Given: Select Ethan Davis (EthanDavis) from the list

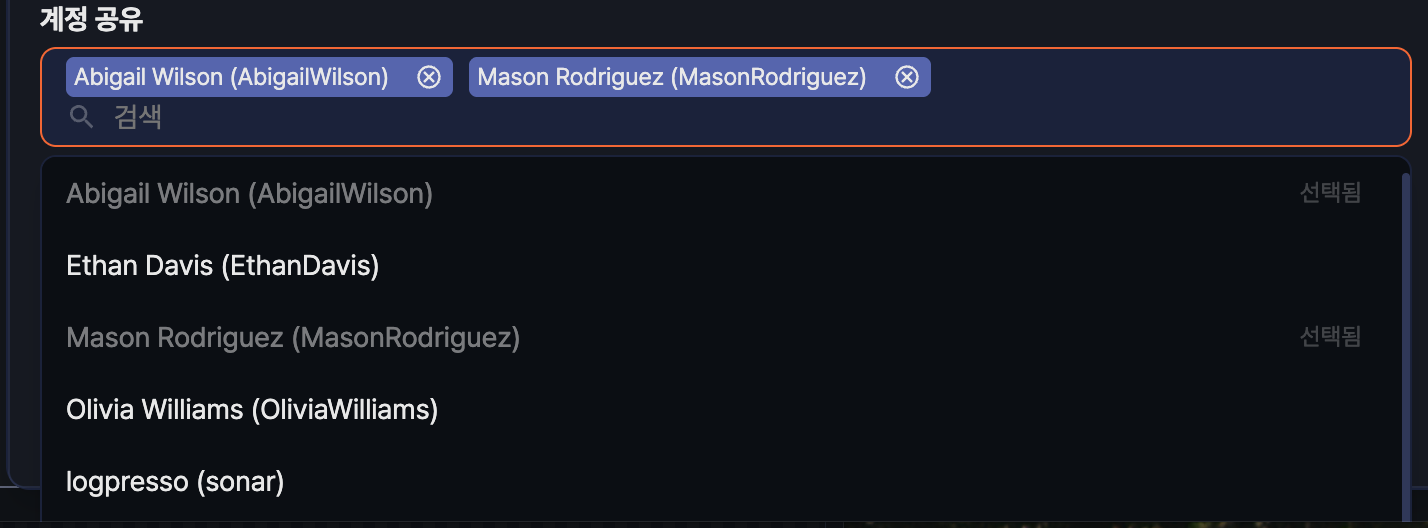Looking at the screenshot, I should coord(222,266).
